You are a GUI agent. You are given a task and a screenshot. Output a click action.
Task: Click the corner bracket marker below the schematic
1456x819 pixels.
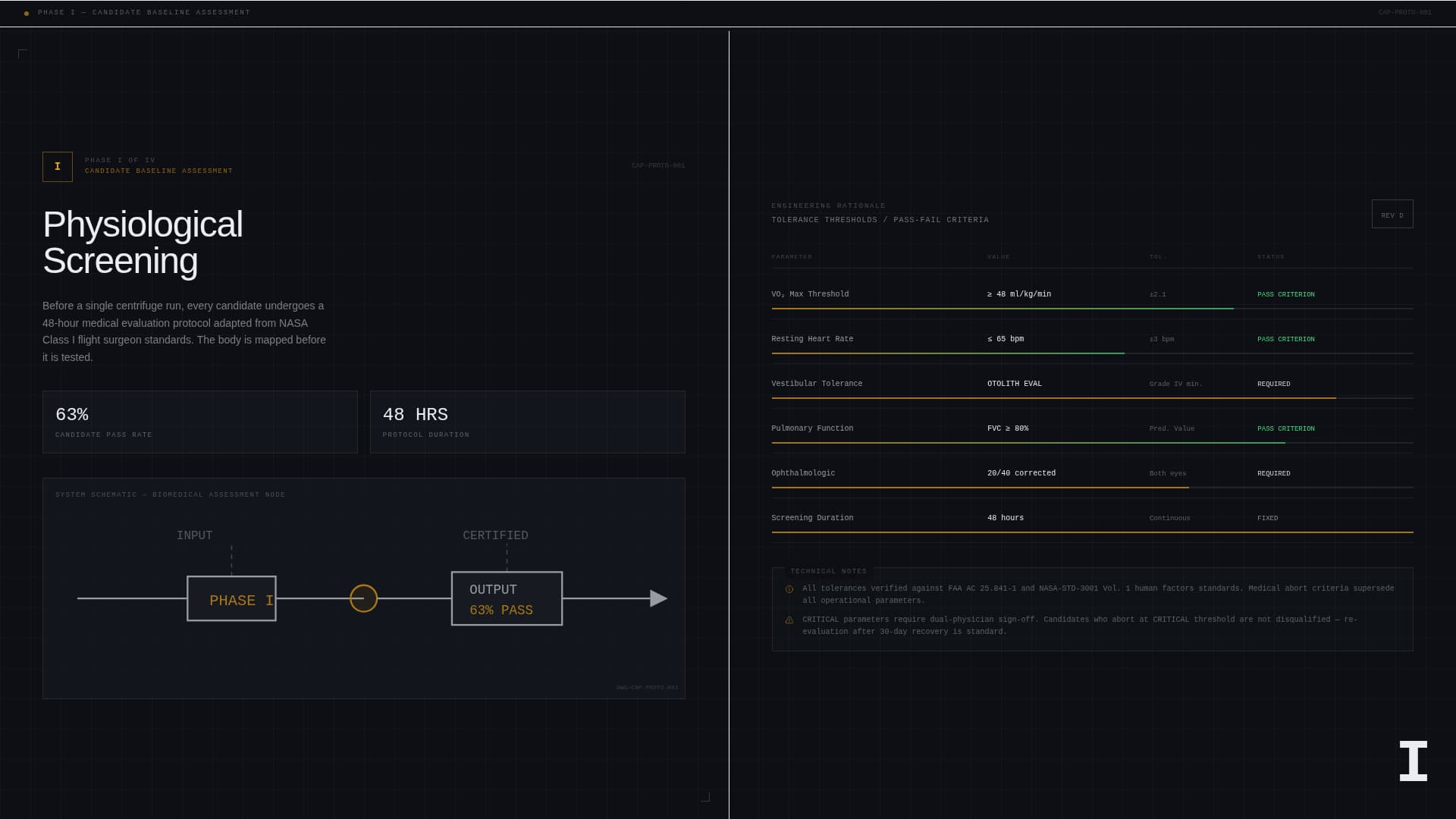point(705,797)
